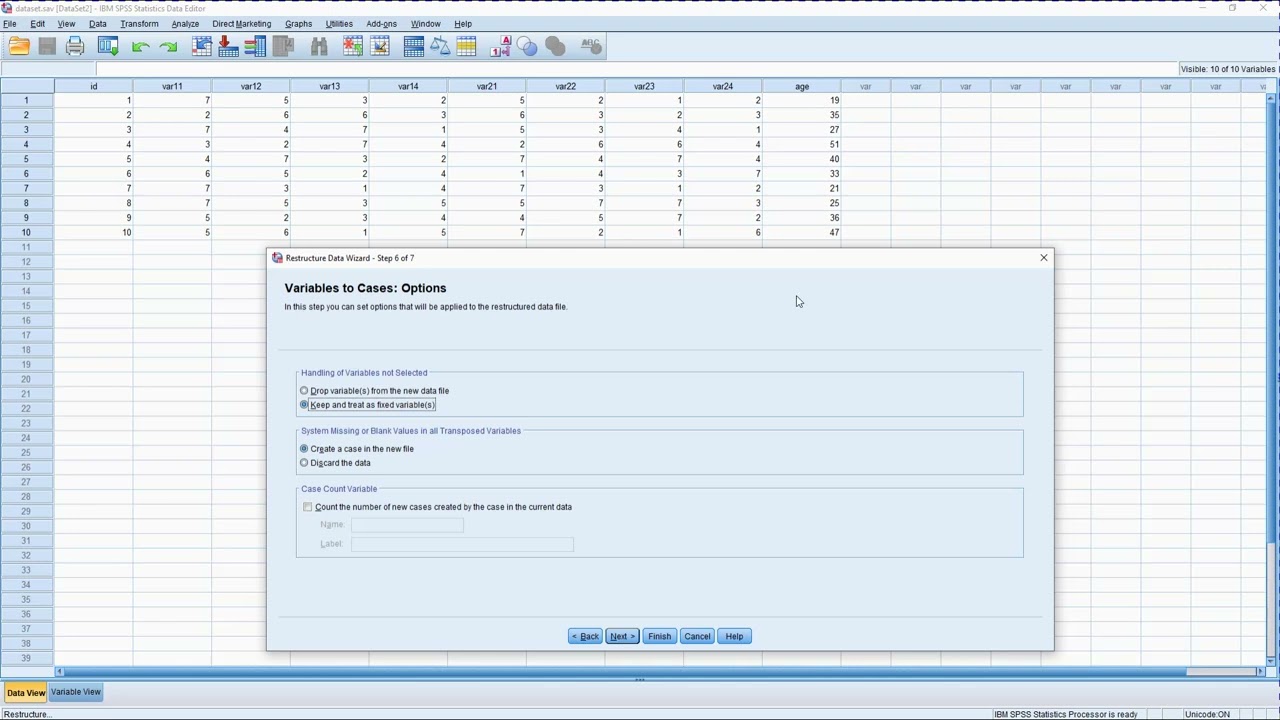The height and width of the screenshot is (720, 1280).
Task: Click the Value labels icon
Action: [x=501, y=46]
